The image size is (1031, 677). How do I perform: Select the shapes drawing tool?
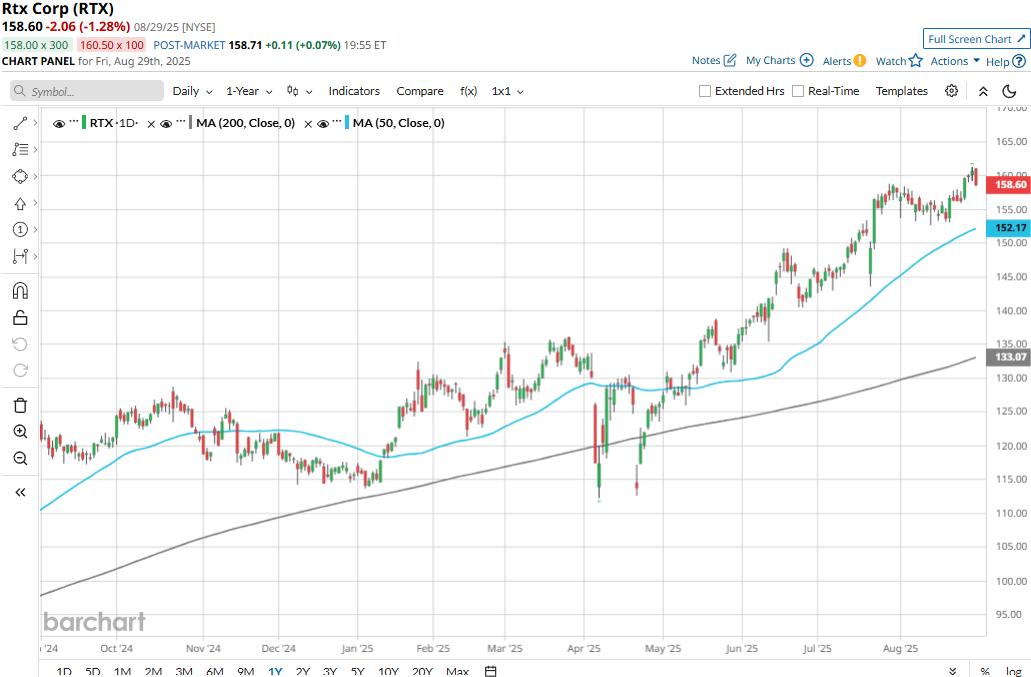tap(20, 176)
